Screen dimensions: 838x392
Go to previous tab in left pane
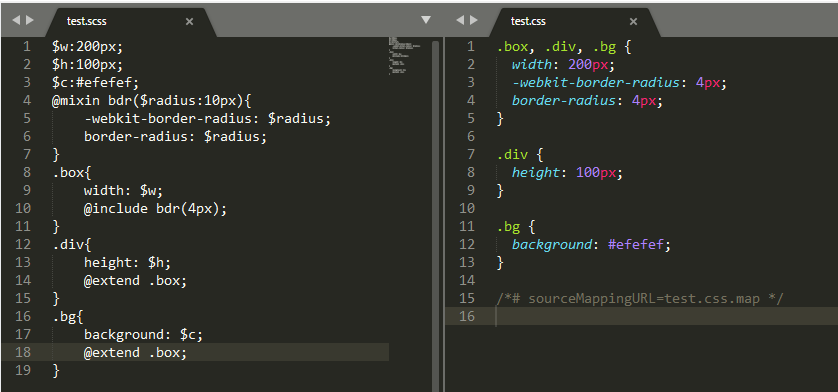(15, 20)
